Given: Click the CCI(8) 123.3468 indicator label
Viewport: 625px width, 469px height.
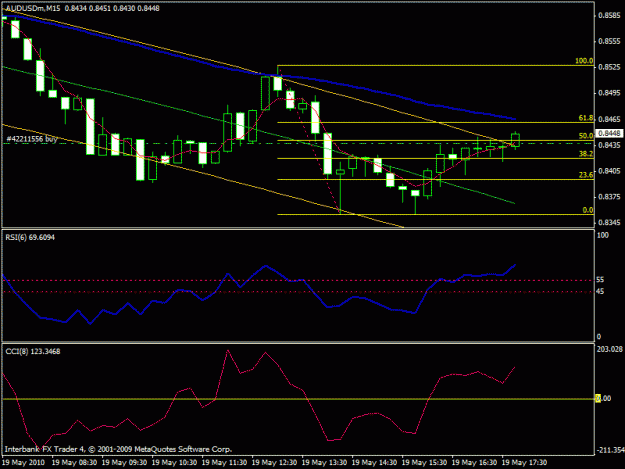Looking at the screenshot, I should coord(33,351).
